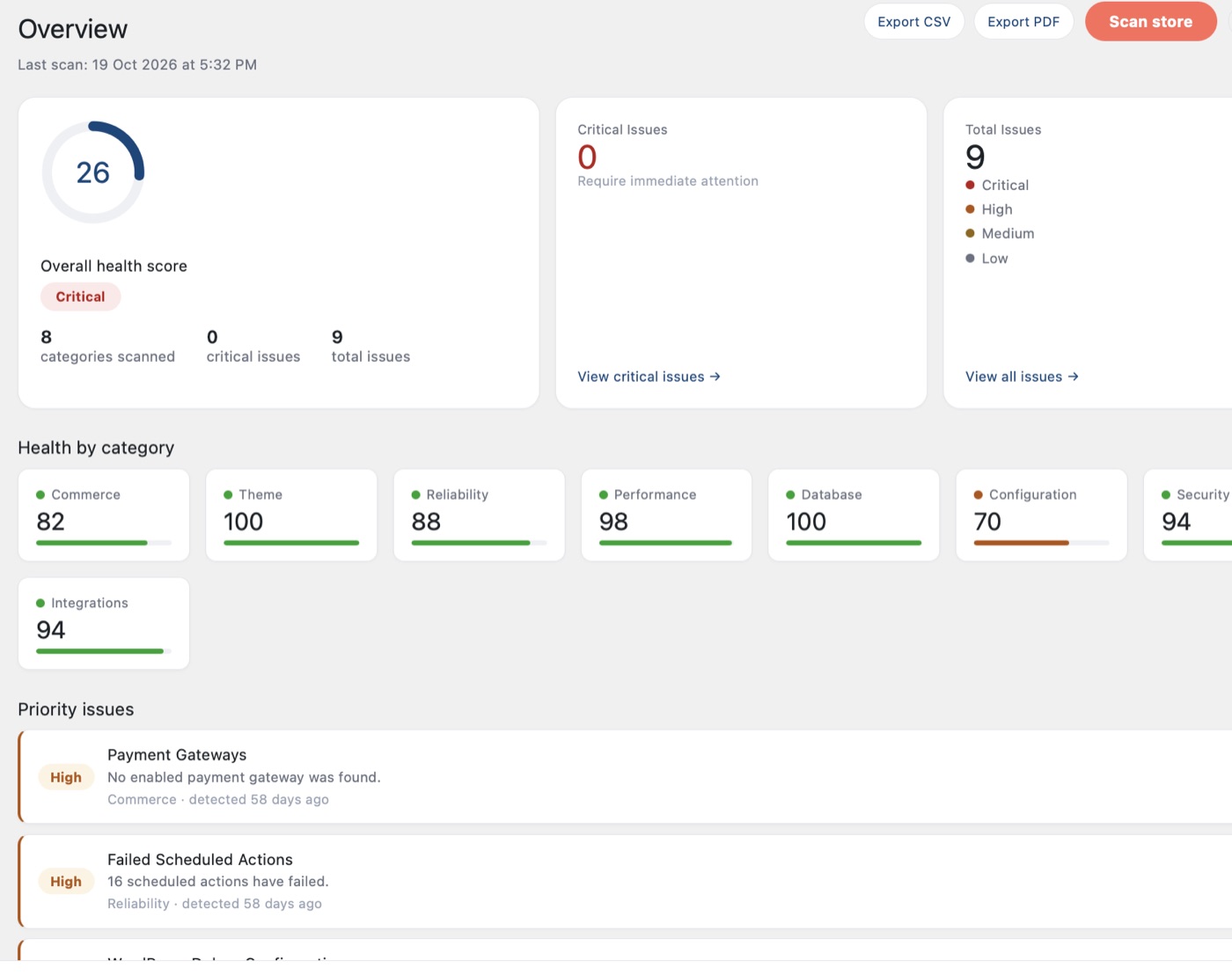This screenshot has width=1232, height=975.
Task: Click the Export PDF button
Action: pyautogui.click(x=1023, y=22)
